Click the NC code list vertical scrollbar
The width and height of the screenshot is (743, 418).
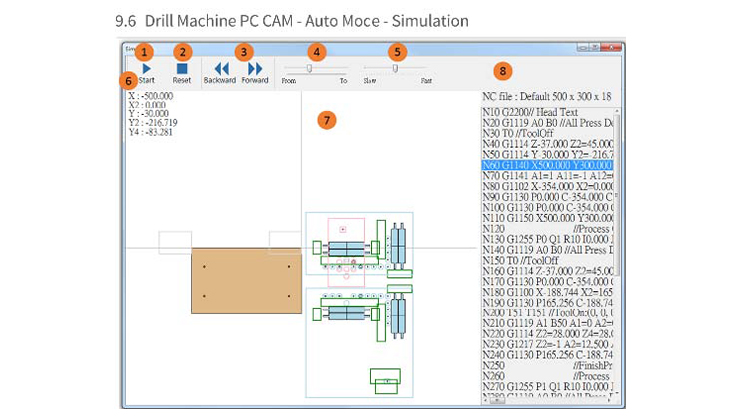click(x=616, y=250)
